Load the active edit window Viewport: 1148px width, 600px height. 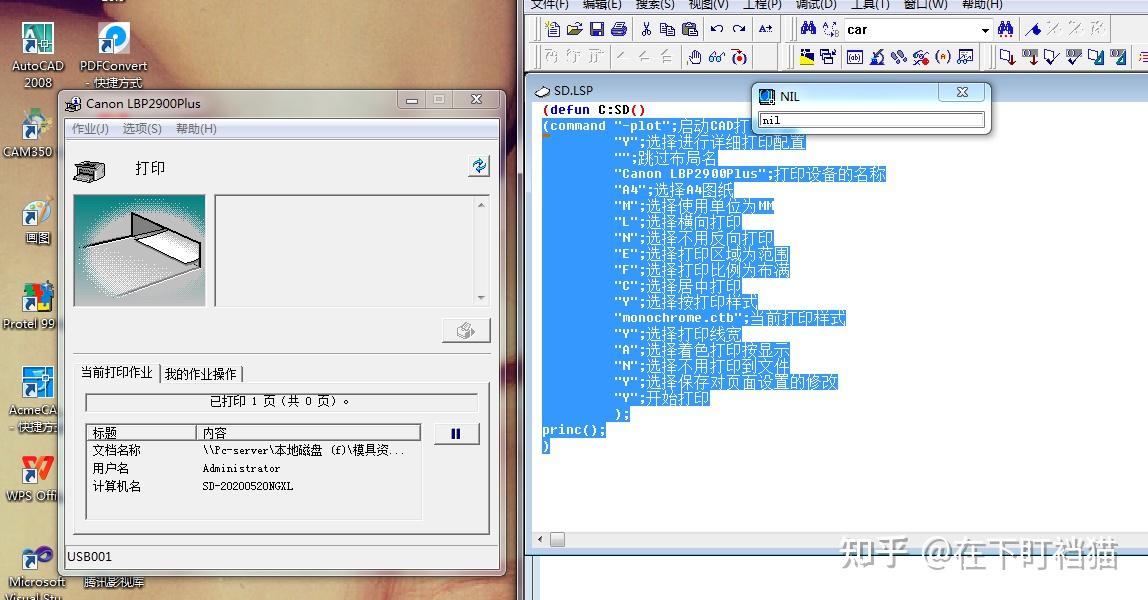[1007, 57]
